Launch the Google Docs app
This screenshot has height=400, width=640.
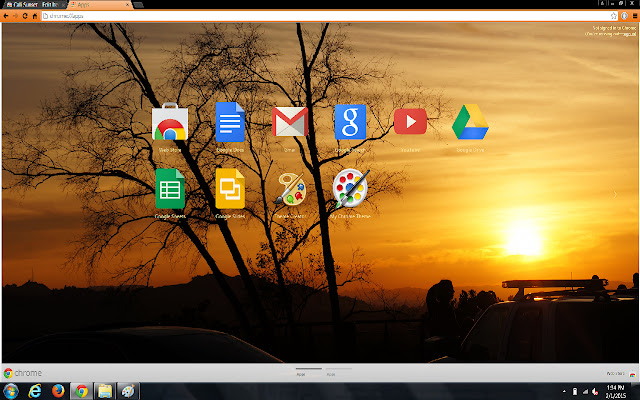(x=230, y=122)
